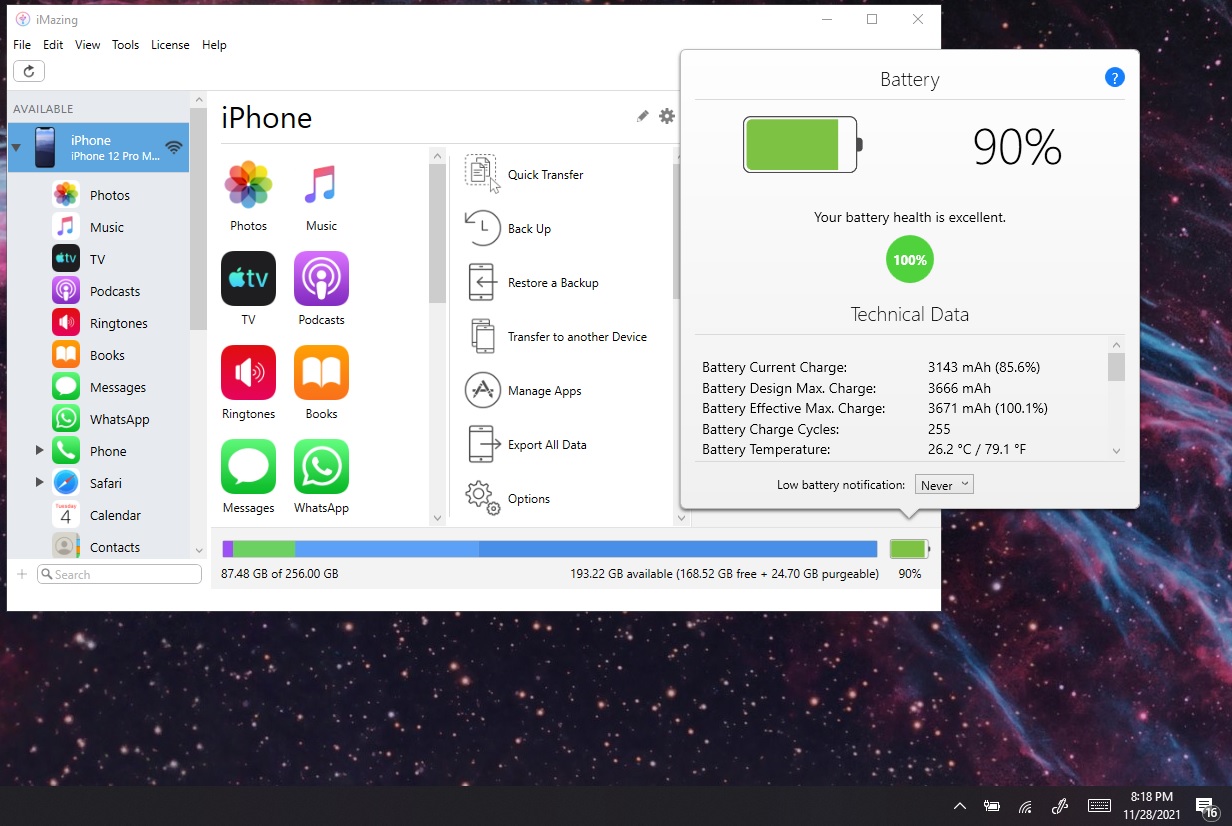Open the large Music app icon
Image resolution: width=1232 pixels, height=826 pixels.
[x=321, y=185]
